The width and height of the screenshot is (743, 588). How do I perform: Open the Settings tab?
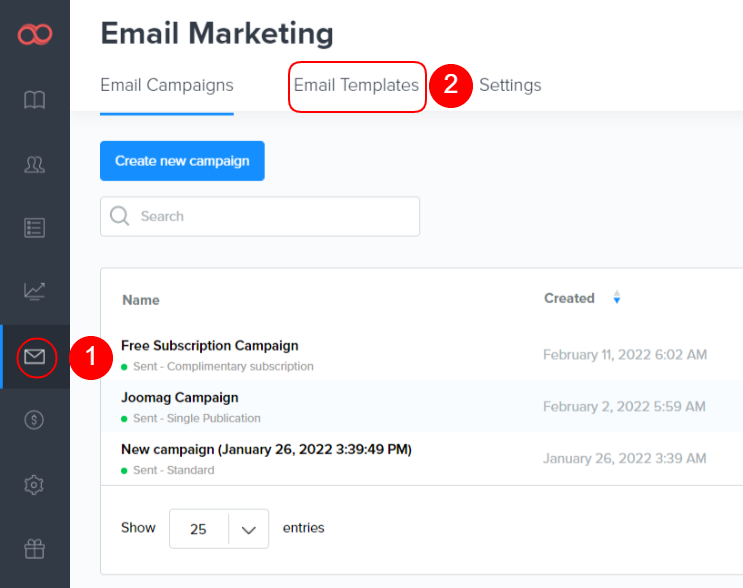(510, 86)
